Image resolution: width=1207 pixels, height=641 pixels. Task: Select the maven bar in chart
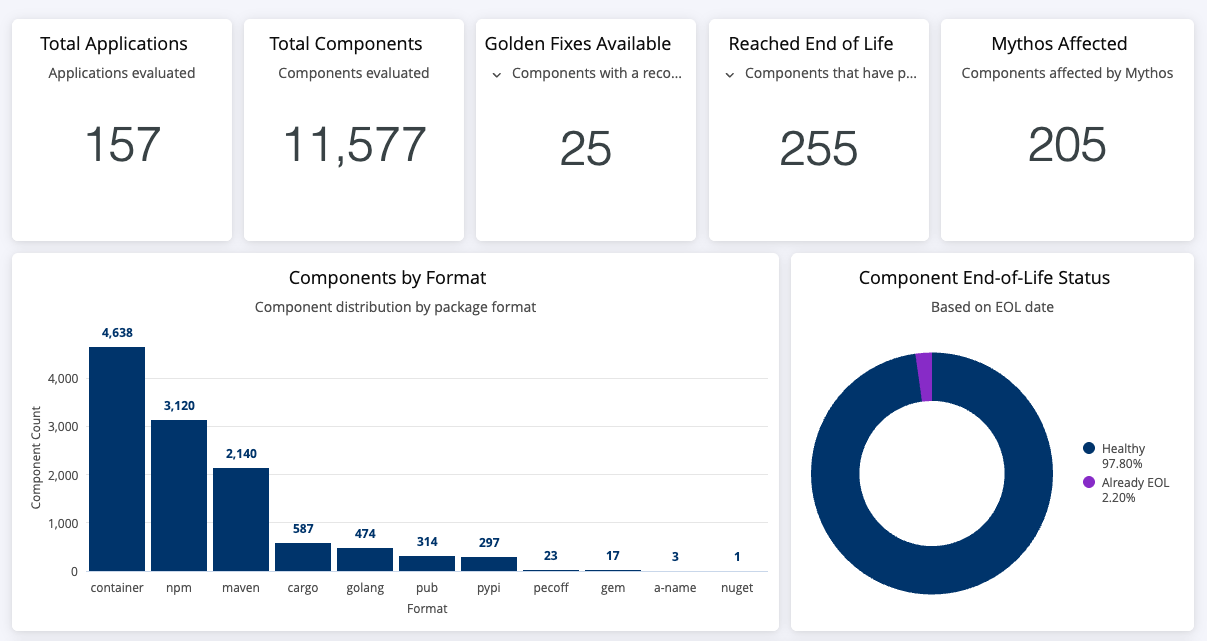[241, 519]
